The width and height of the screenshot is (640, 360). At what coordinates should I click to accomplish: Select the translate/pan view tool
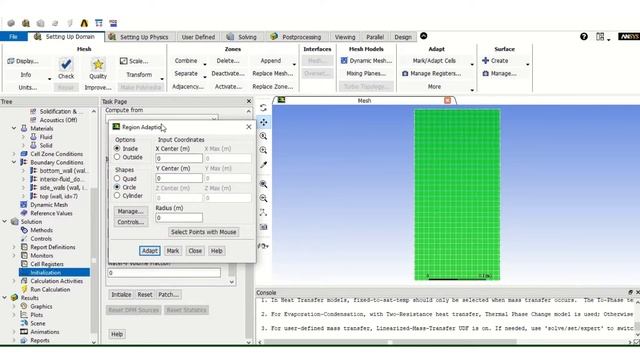[x=263, y=122]
